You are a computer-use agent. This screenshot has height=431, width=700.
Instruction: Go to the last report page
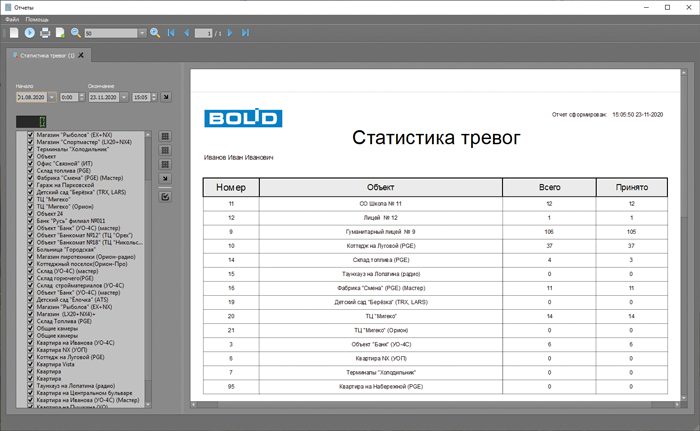pos(246,33)
